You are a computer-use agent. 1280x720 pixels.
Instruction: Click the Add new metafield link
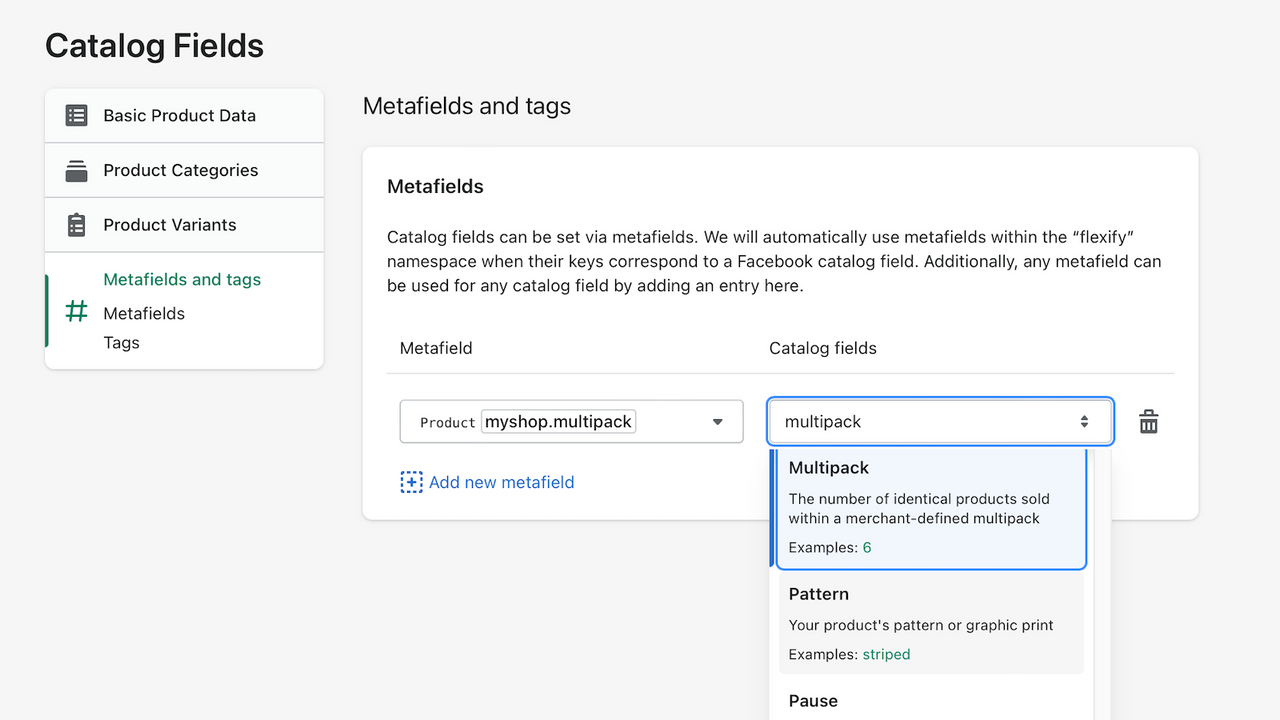point(501,482)
